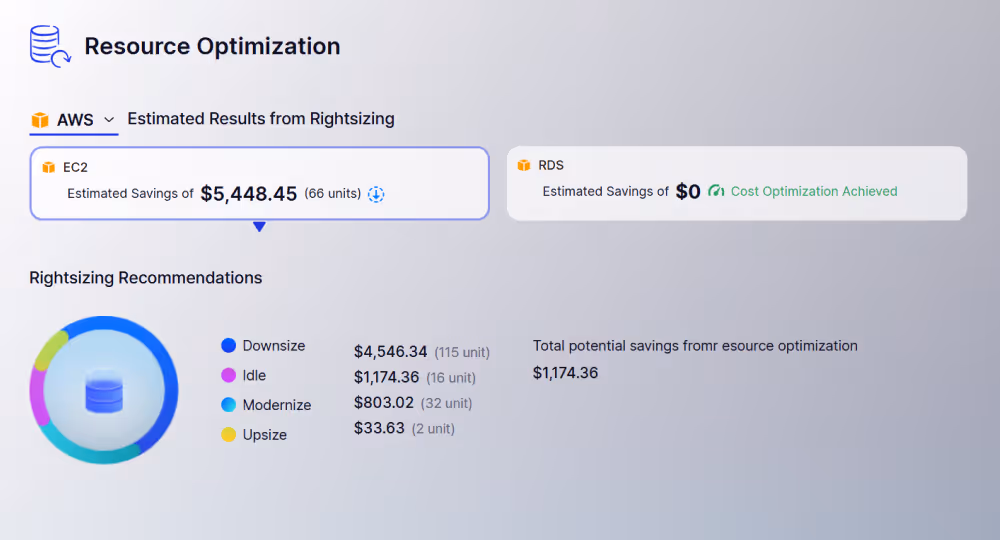The height and width of the screenshot is (540, 1000).
Task: Expand the AWS provider dropdown chevron
Action: pyautogui.click(x=109, y=120)
